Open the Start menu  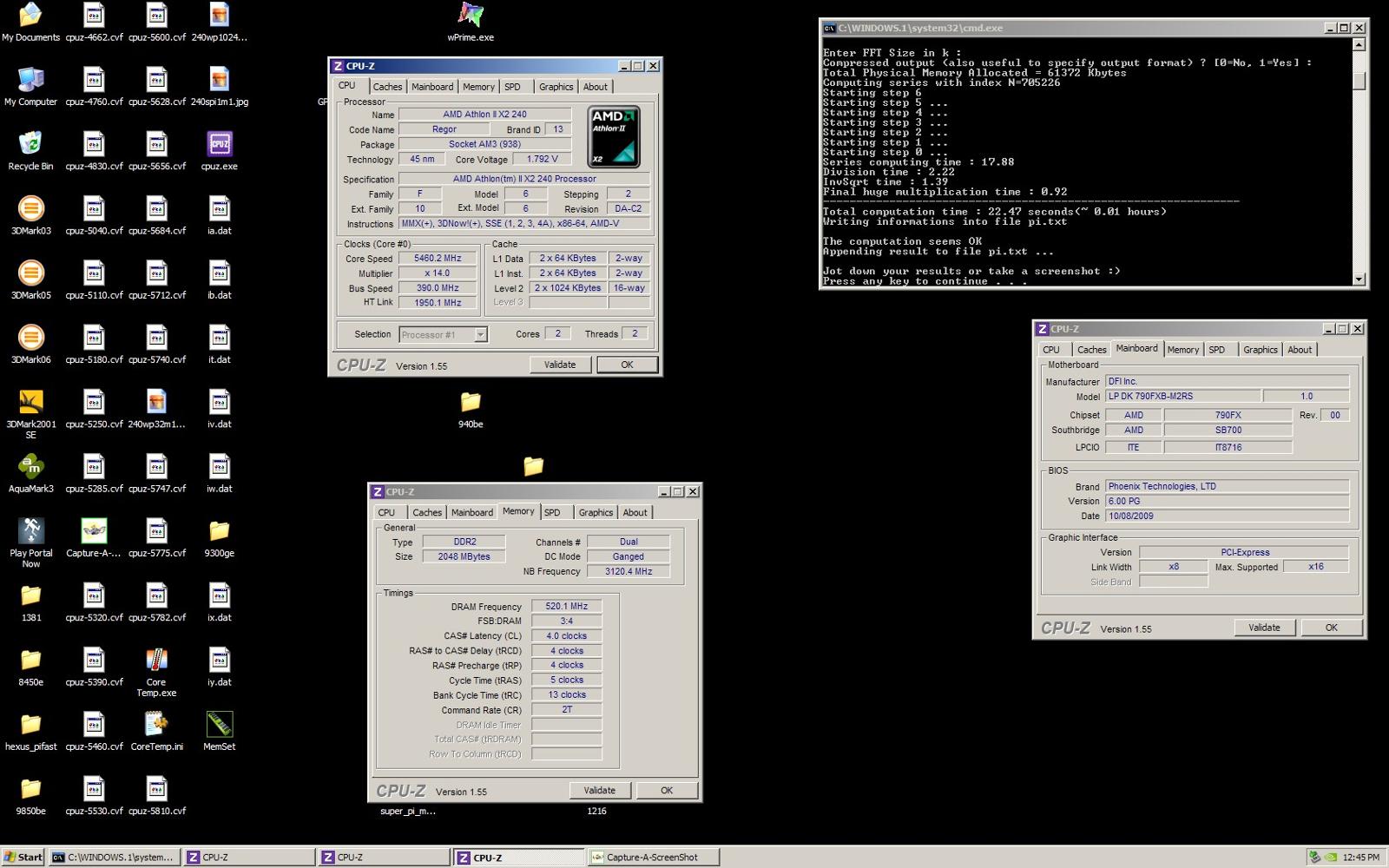click(23, 857)
